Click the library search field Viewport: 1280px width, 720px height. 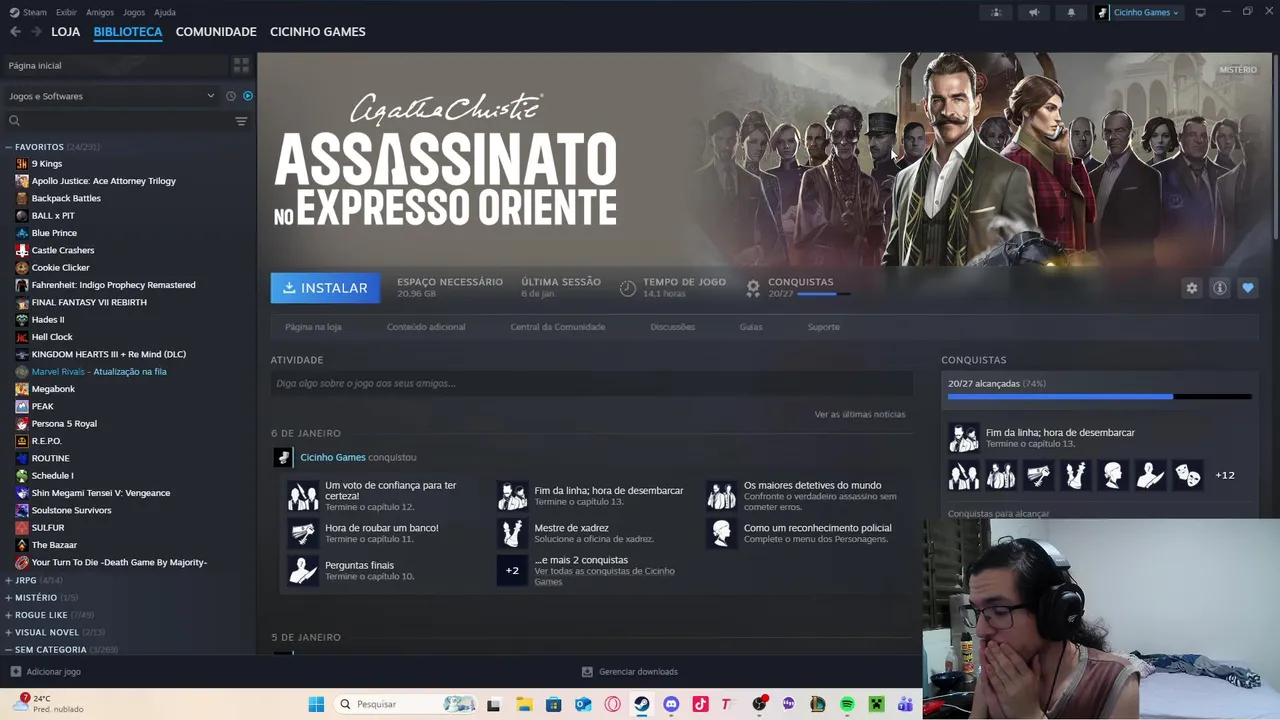pos(118,121)
